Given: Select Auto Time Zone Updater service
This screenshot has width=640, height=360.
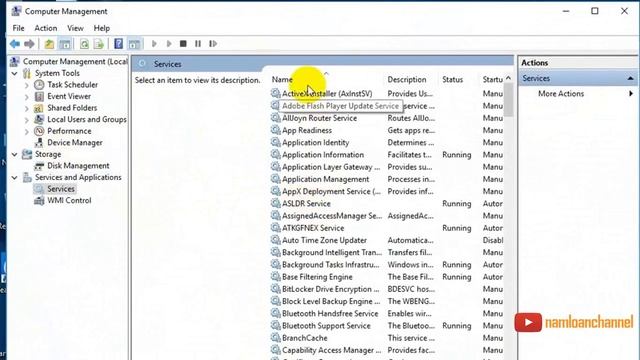Looking at the screenshot, I should coord(324,240).
